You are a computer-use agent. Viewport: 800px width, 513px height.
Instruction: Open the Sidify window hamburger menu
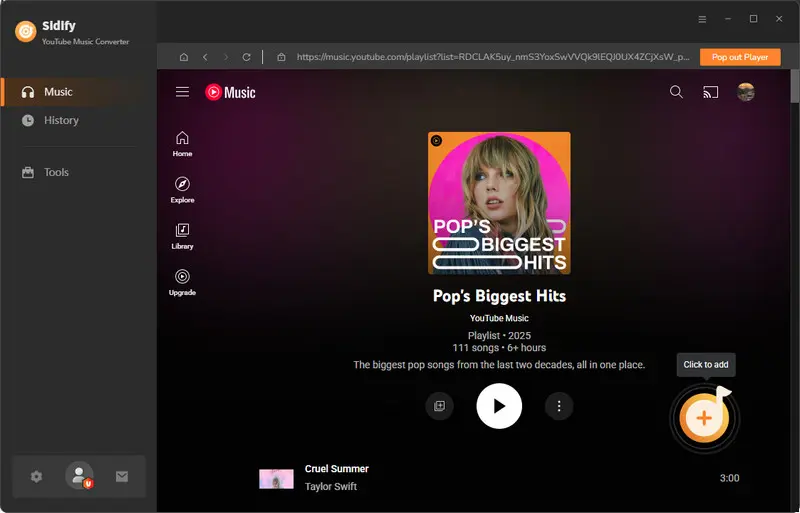[703, 19]
